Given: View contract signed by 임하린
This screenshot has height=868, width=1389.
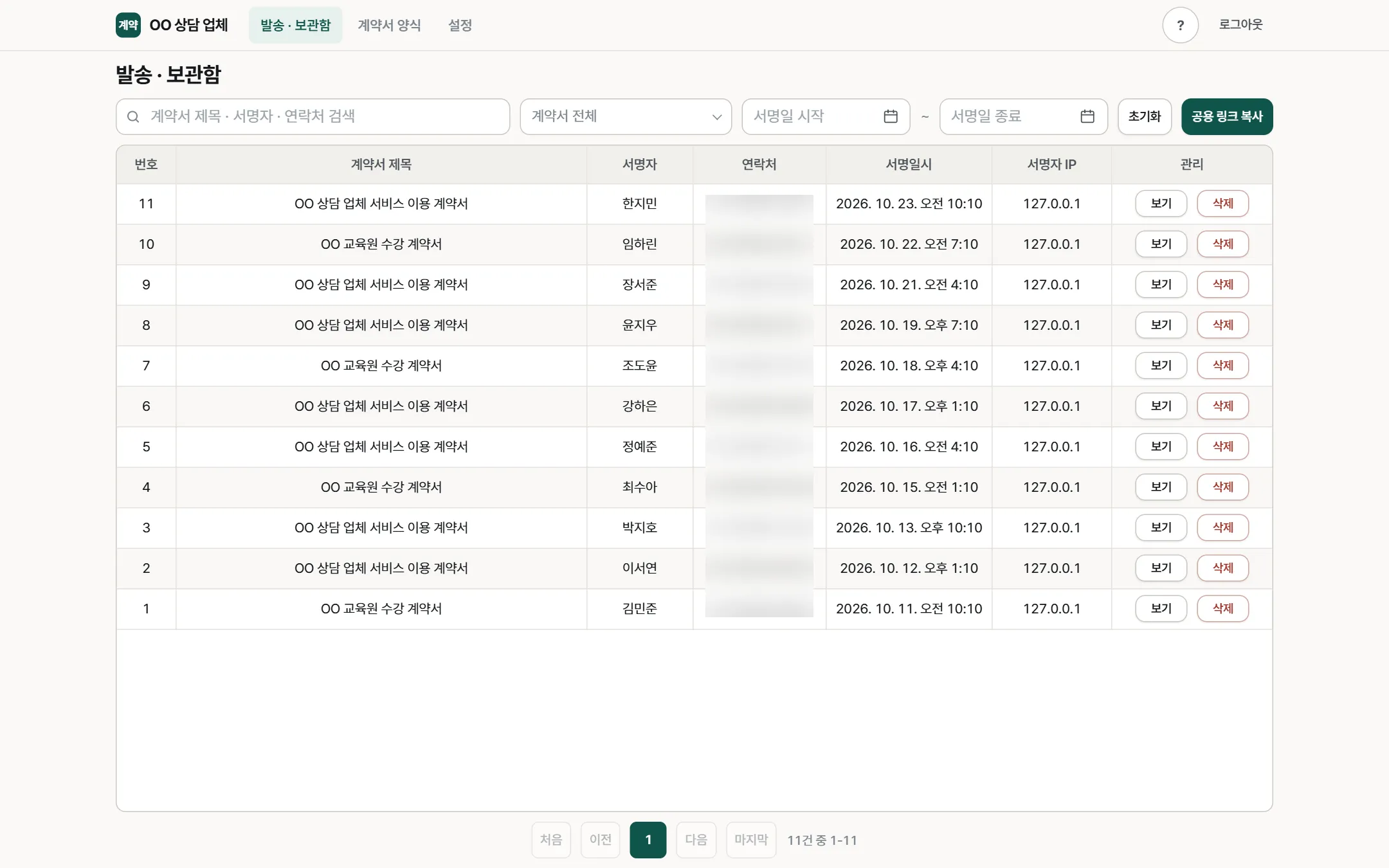Looking at the screenshot, I should [1161, 244].
